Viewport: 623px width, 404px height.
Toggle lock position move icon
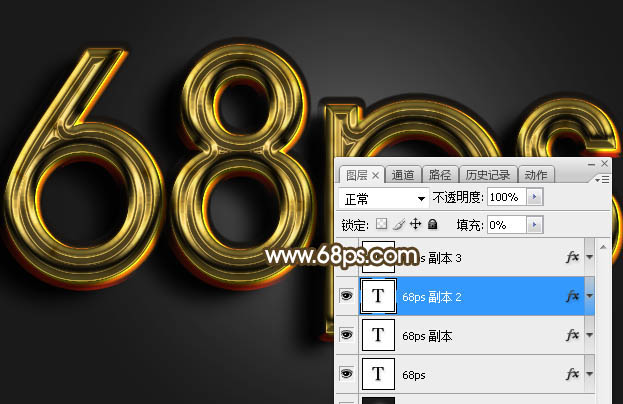coord(416,224)
